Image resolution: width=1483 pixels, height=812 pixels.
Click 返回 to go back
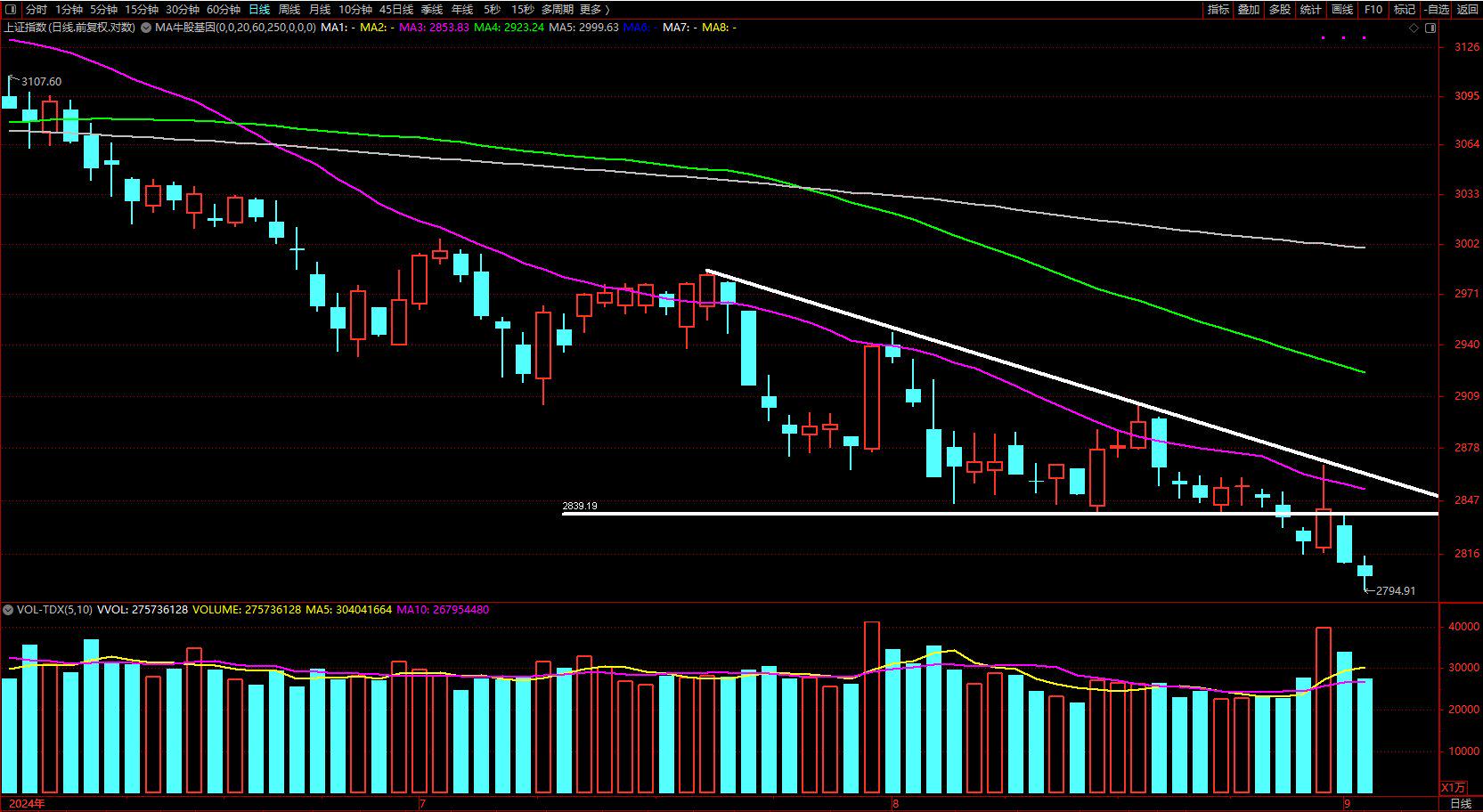pyautogui.click(x=1467, y=10)
